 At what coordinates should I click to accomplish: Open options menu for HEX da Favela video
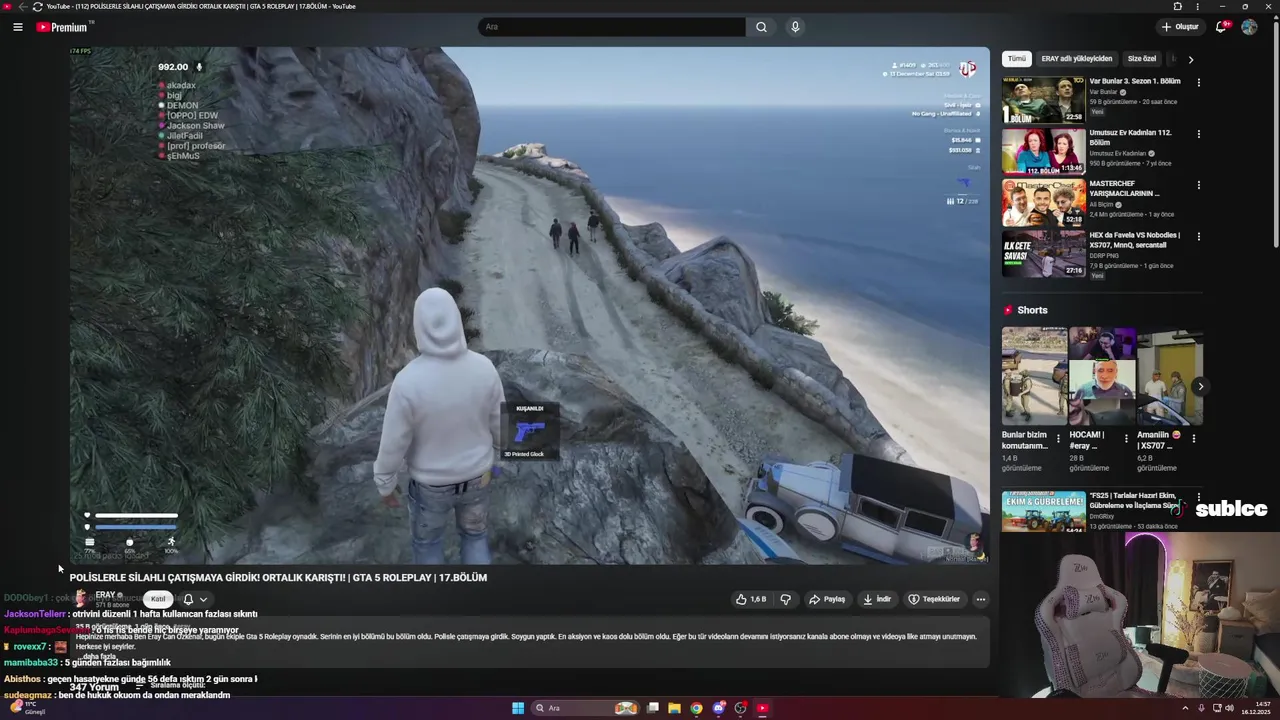click(x=1199, y=237)
